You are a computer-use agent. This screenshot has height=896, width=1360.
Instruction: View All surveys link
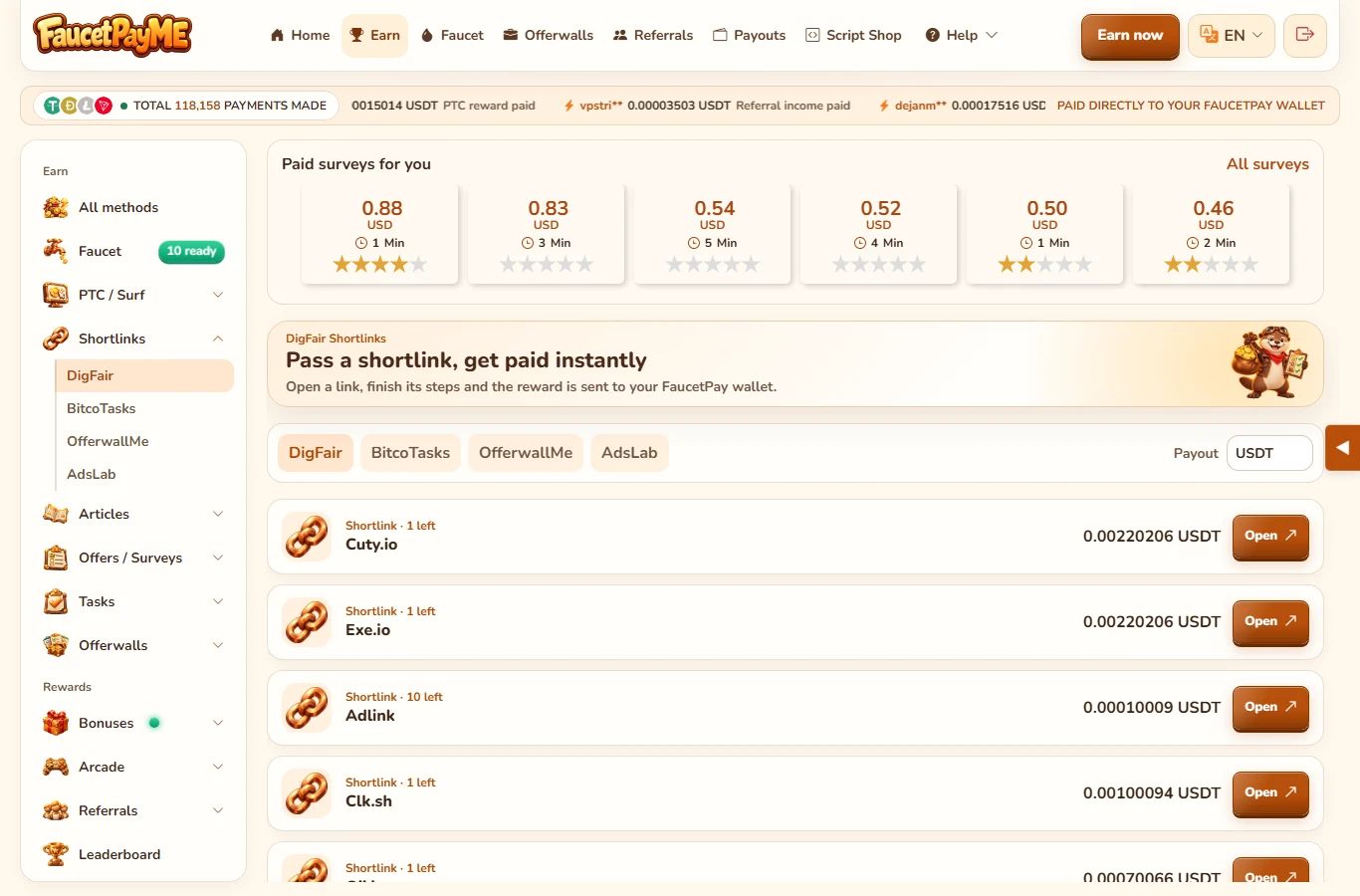[1267, 164]
